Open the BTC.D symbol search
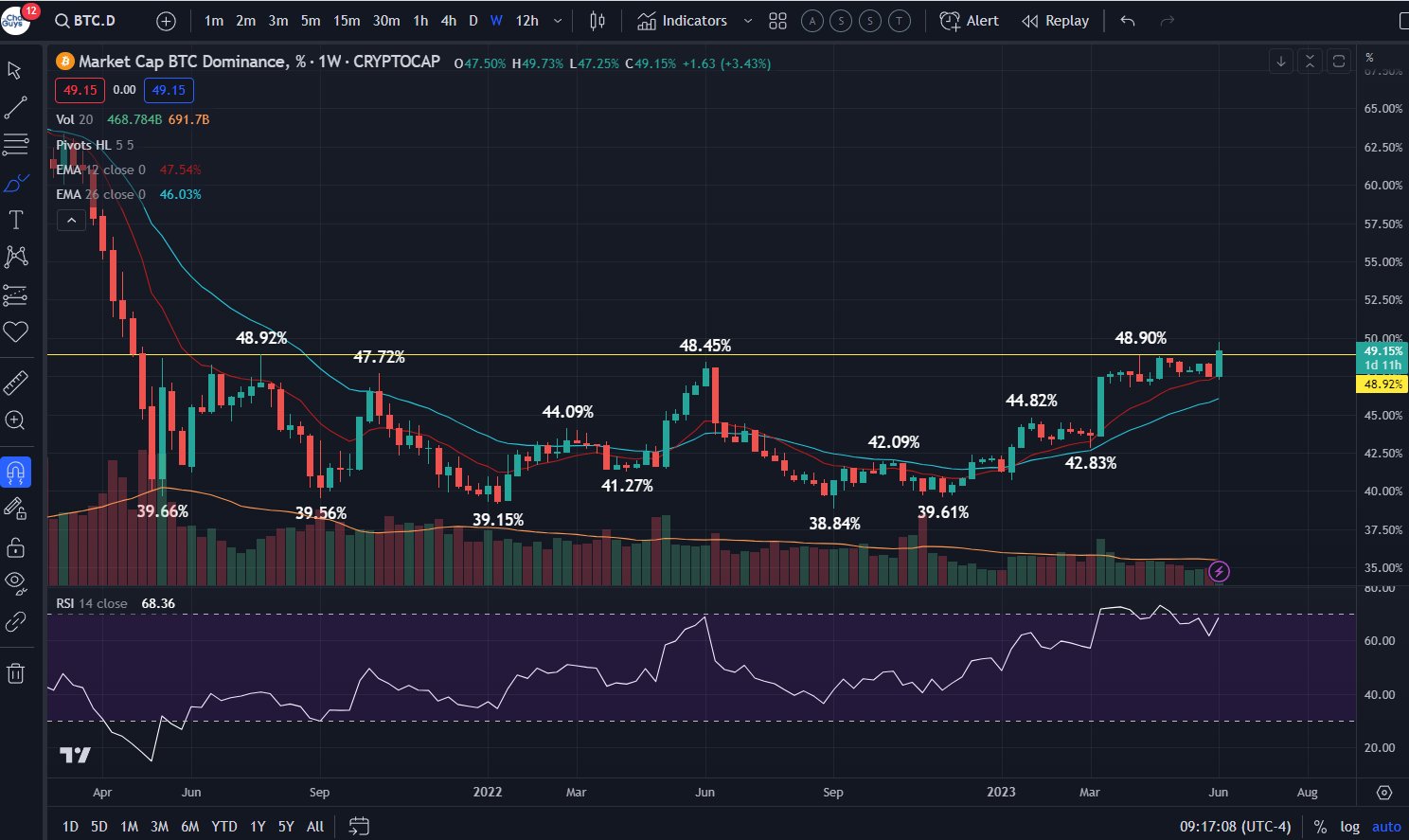This screenshot has width=1409, height=840. [85, 21]
